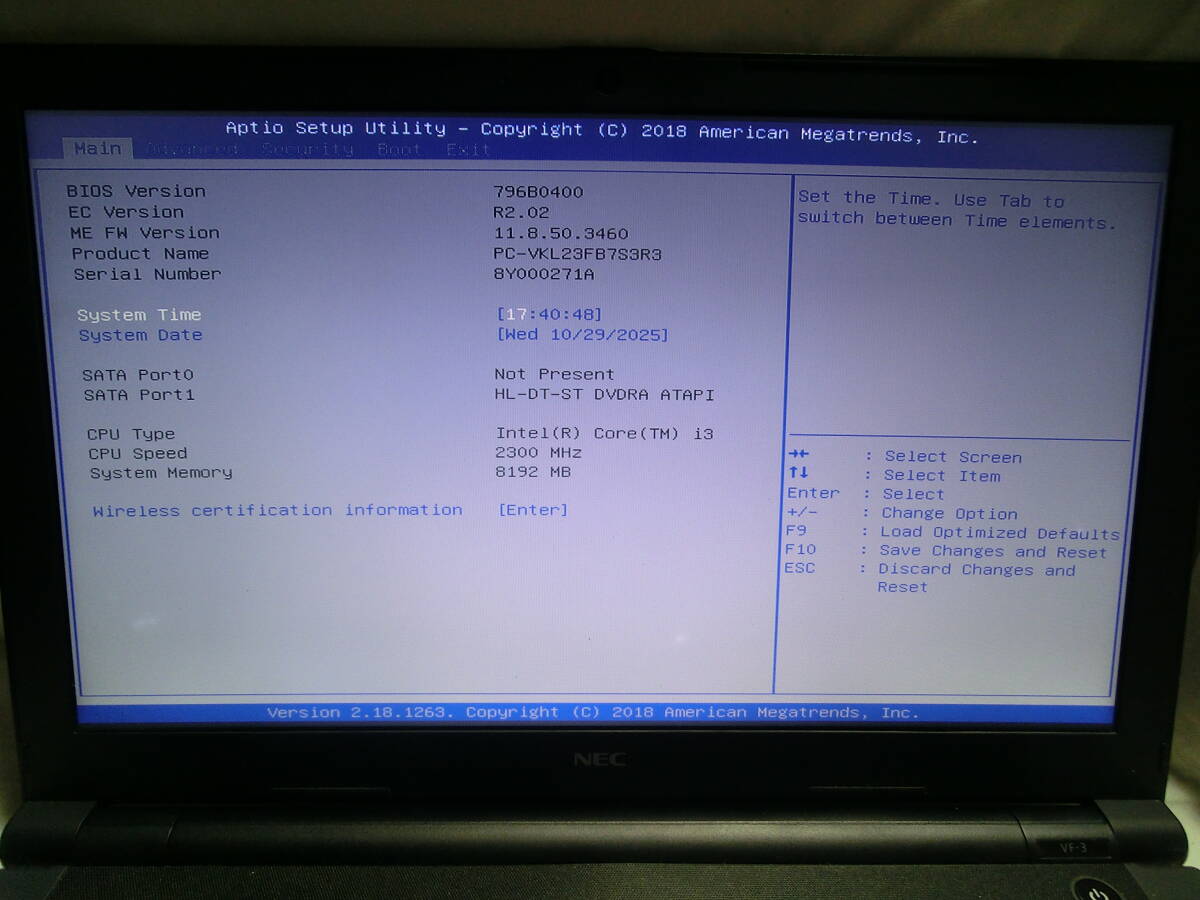
Task: Click the System Time value 17:40:48
Action: (x=549, y=314)
